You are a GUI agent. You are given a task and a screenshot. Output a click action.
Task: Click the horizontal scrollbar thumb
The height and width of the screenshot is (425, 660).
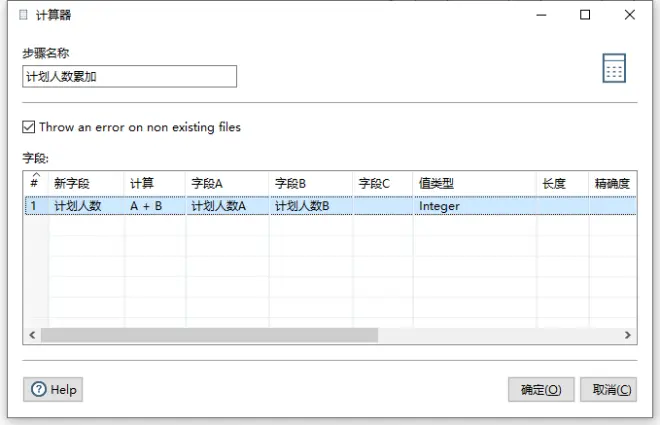[x=209, y=335]
